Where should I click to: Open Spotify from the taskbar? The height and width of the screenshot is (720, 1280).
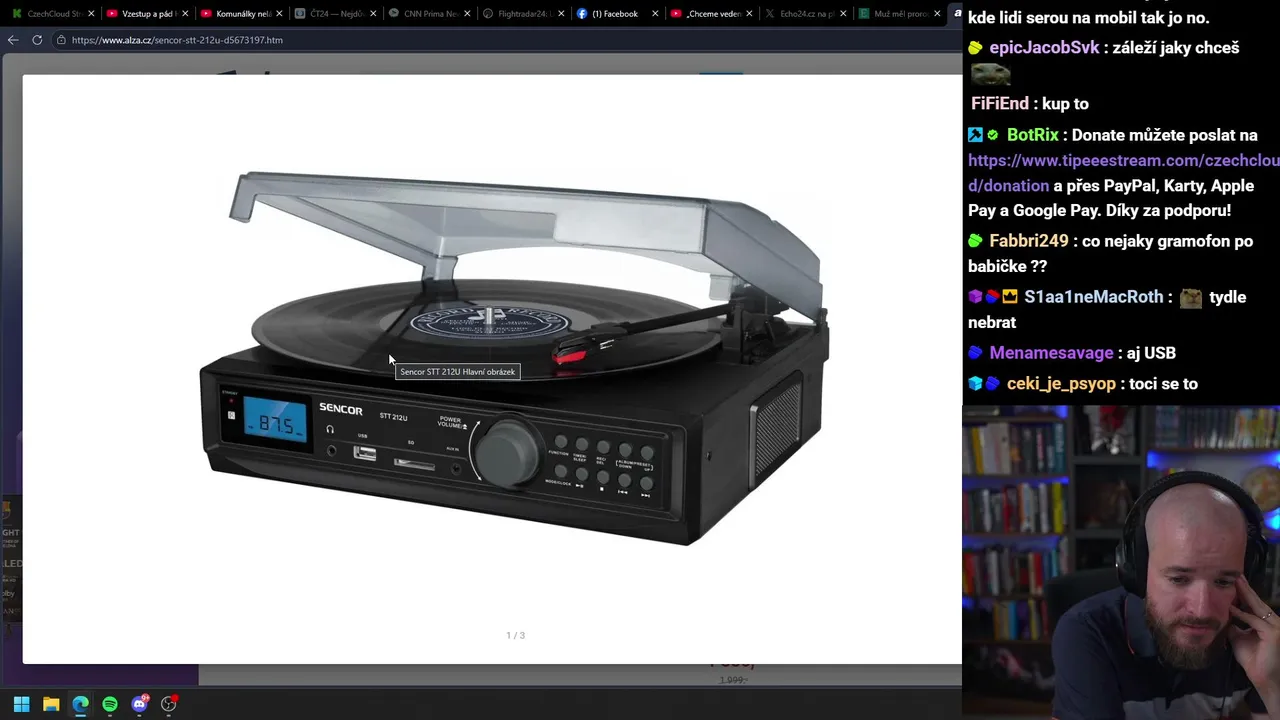pos(110,704)
